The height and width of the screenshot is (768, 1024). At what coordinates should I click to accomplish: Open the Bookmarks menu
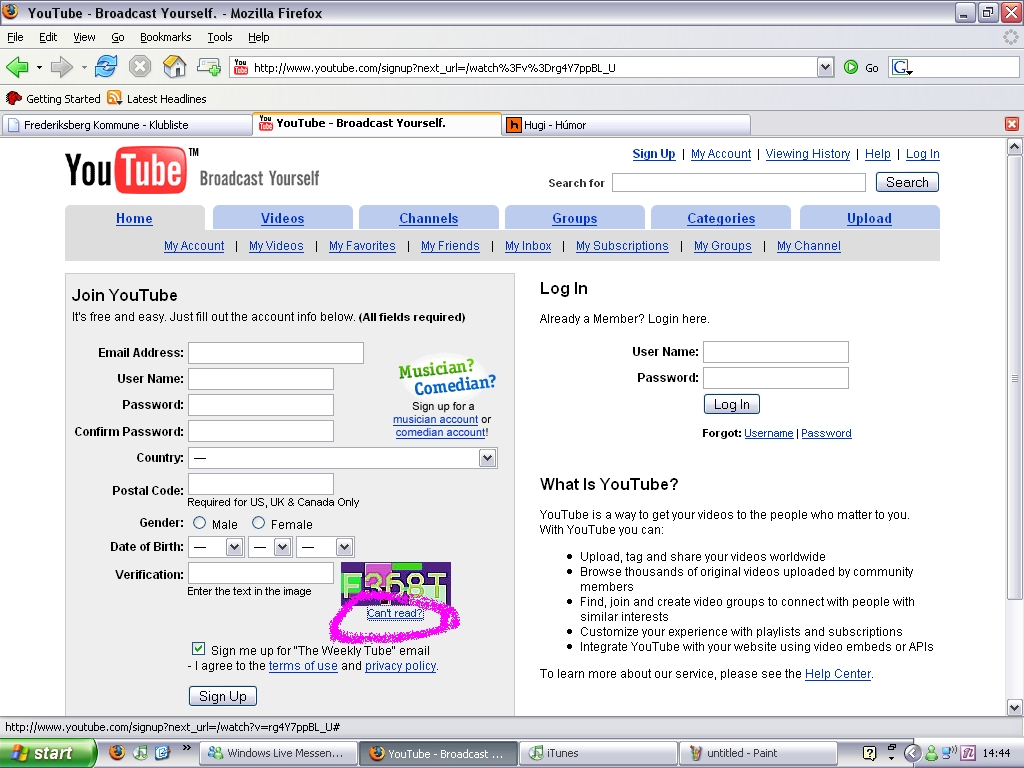[x=165, y=37]
